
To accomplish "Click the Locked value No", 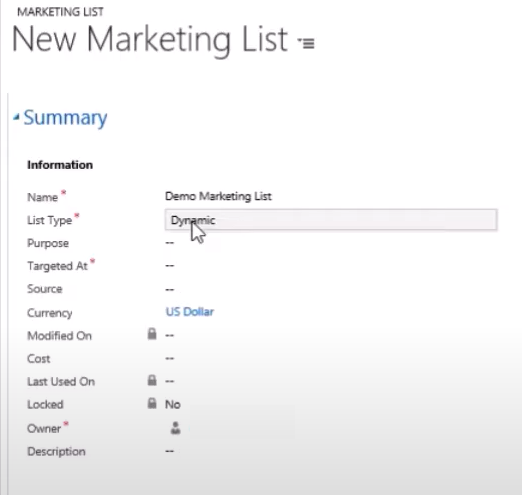I will (173, 404).
